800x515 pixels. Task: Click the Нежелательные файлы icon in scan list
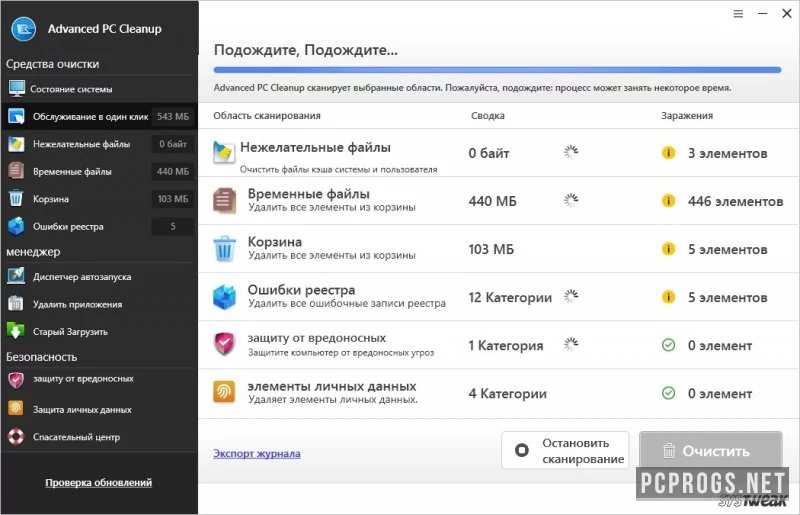tap(224, 152)
